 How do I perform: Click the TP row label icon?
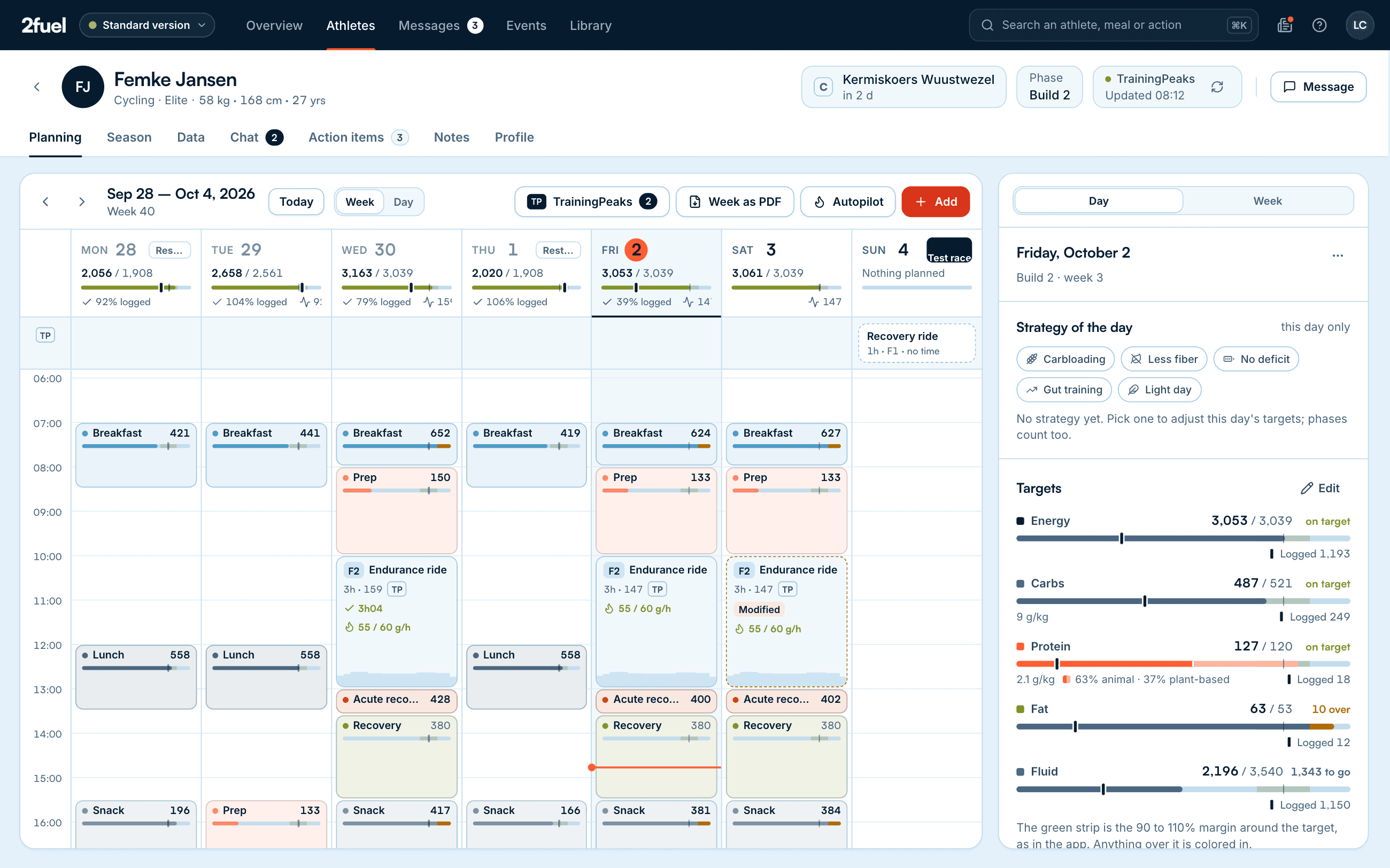click(45, 335)
